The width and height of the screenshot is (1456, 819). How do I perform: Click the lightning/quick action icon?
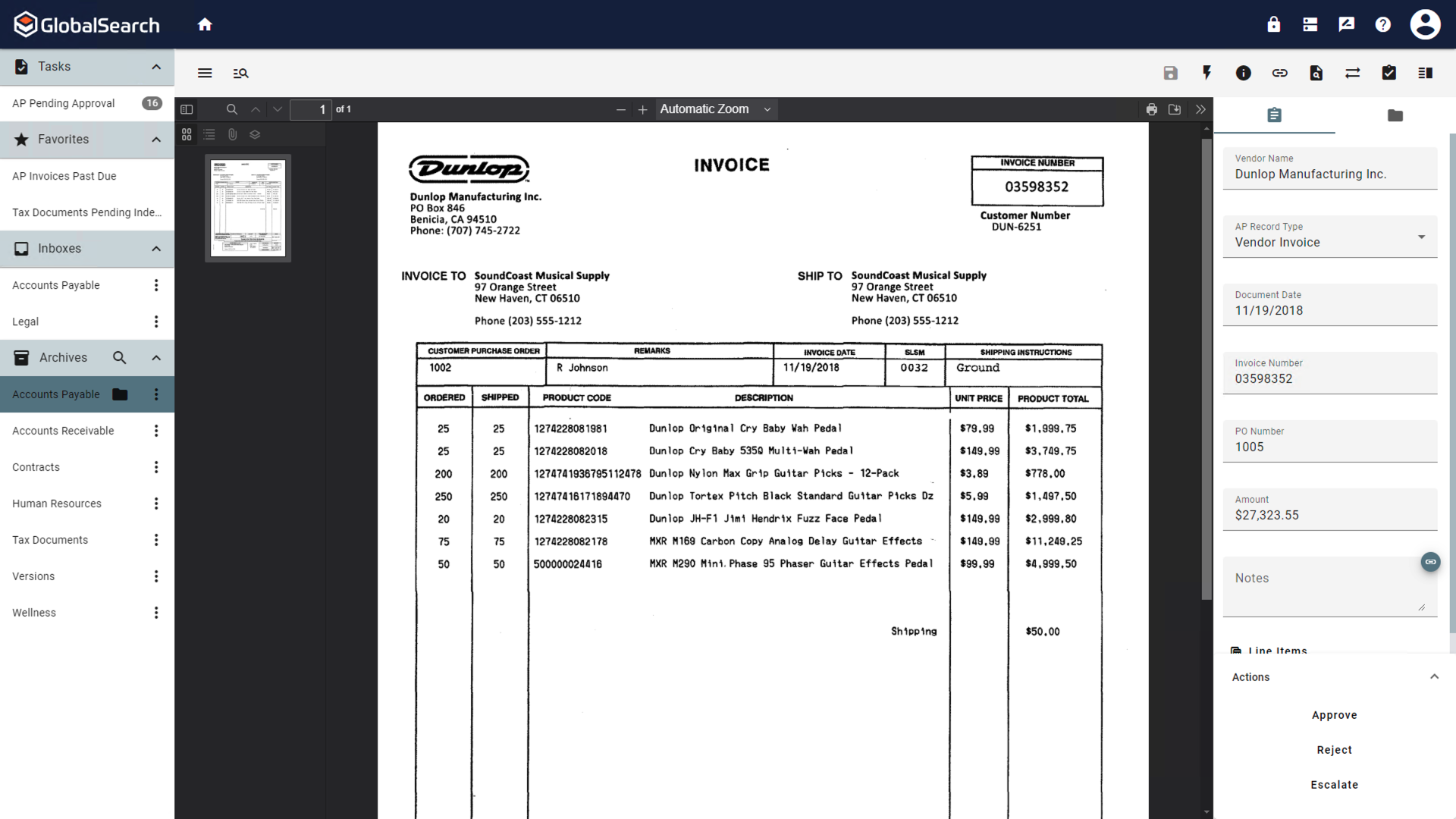[1207, 73]
